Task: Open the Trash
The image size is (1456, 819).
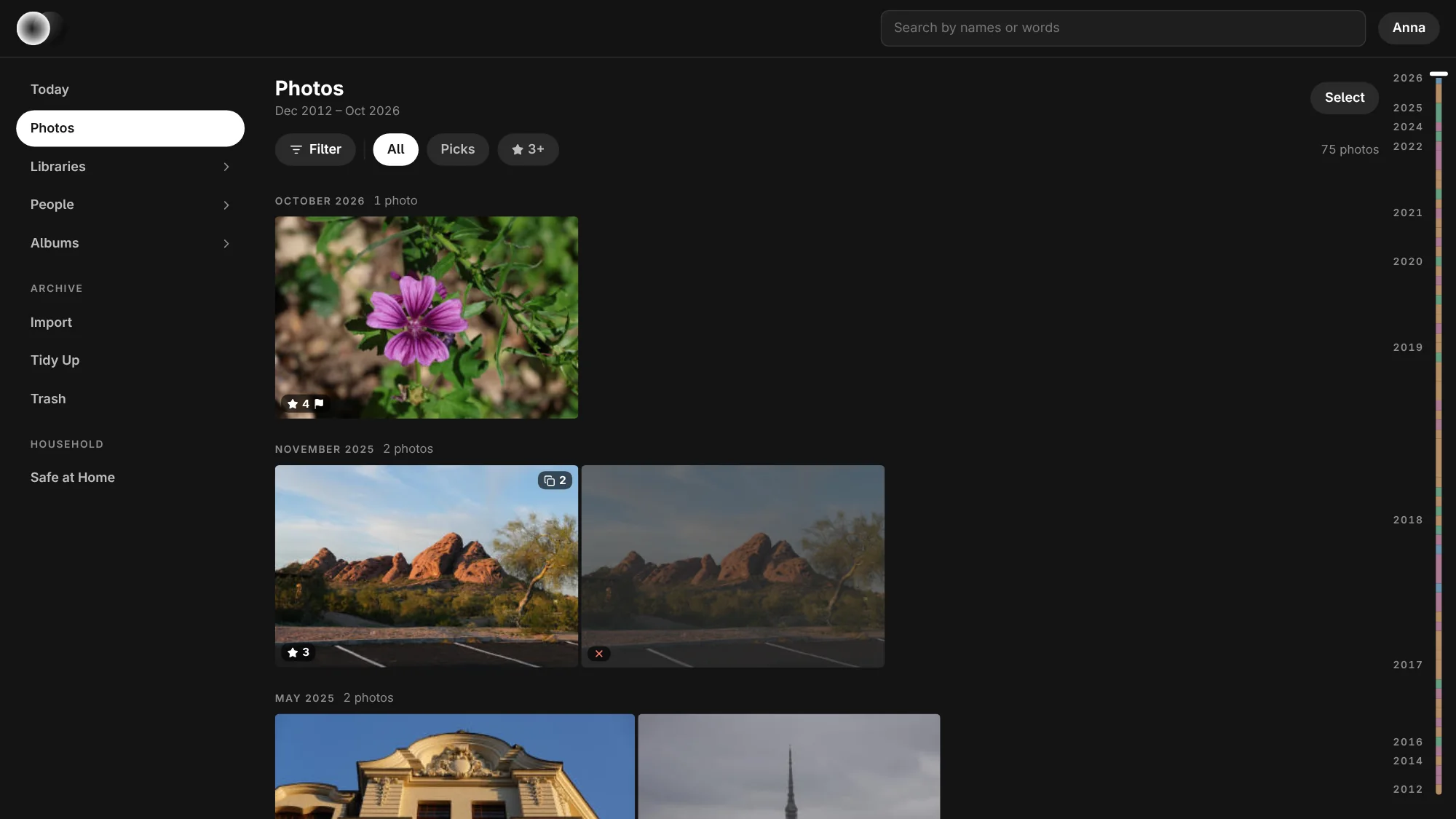Action: (x=130, y=399)
